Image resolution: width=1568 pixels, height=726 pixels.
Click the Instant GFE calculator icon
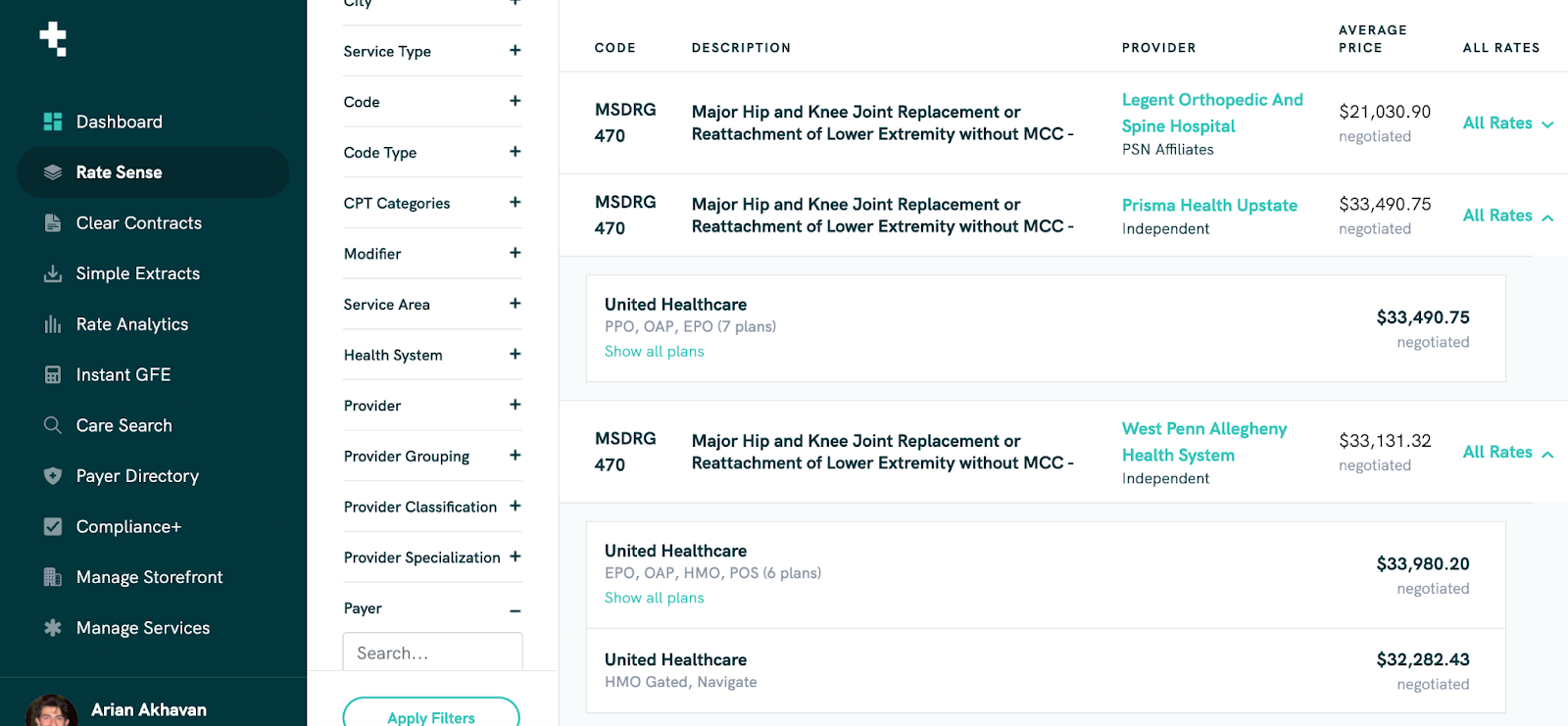click(x=53, y=375)
